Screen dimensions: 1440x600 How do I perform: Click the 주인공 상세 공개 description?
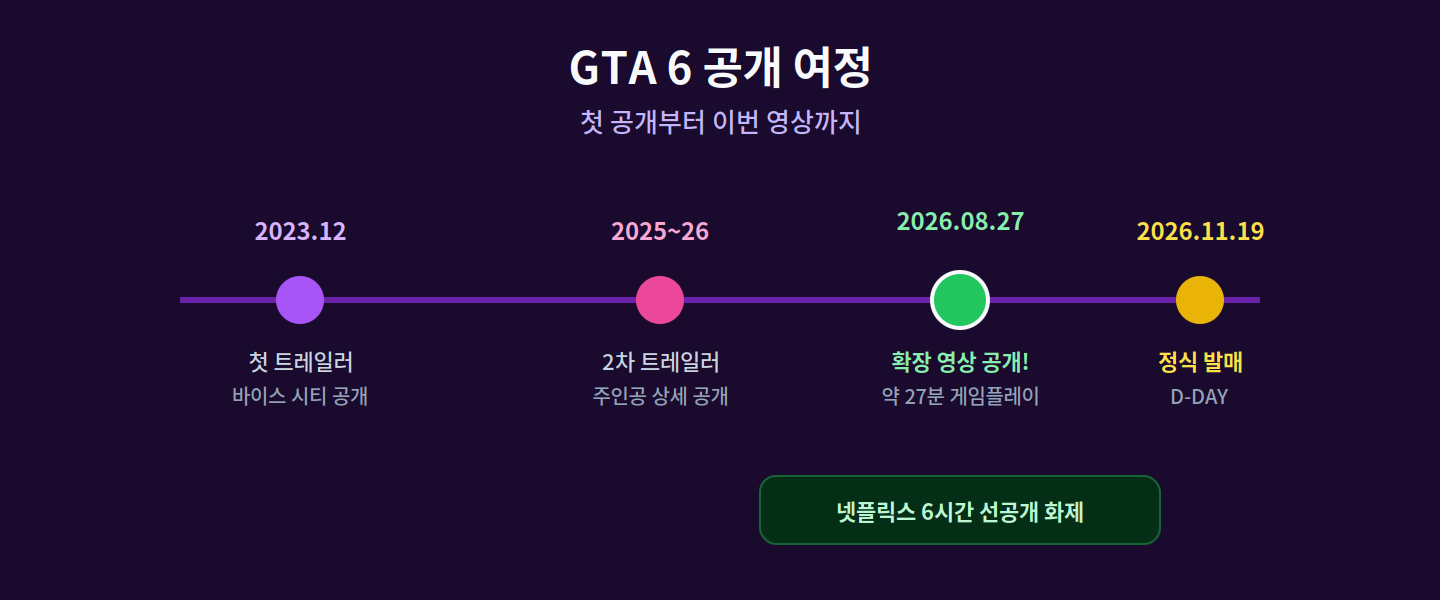(660, 396)
